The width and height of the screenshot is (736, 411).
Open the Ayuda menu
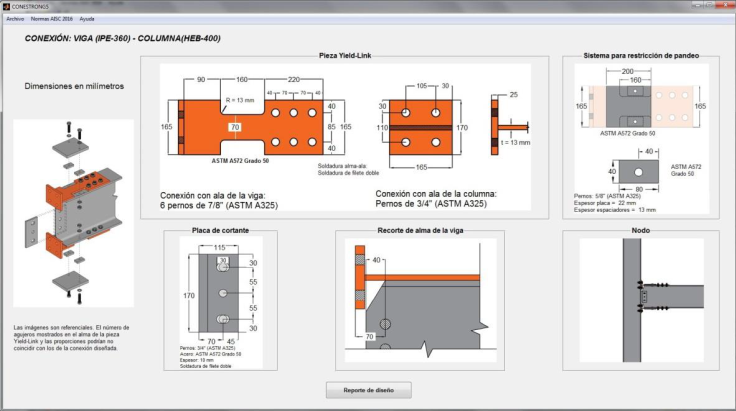[x=88, y=18]
